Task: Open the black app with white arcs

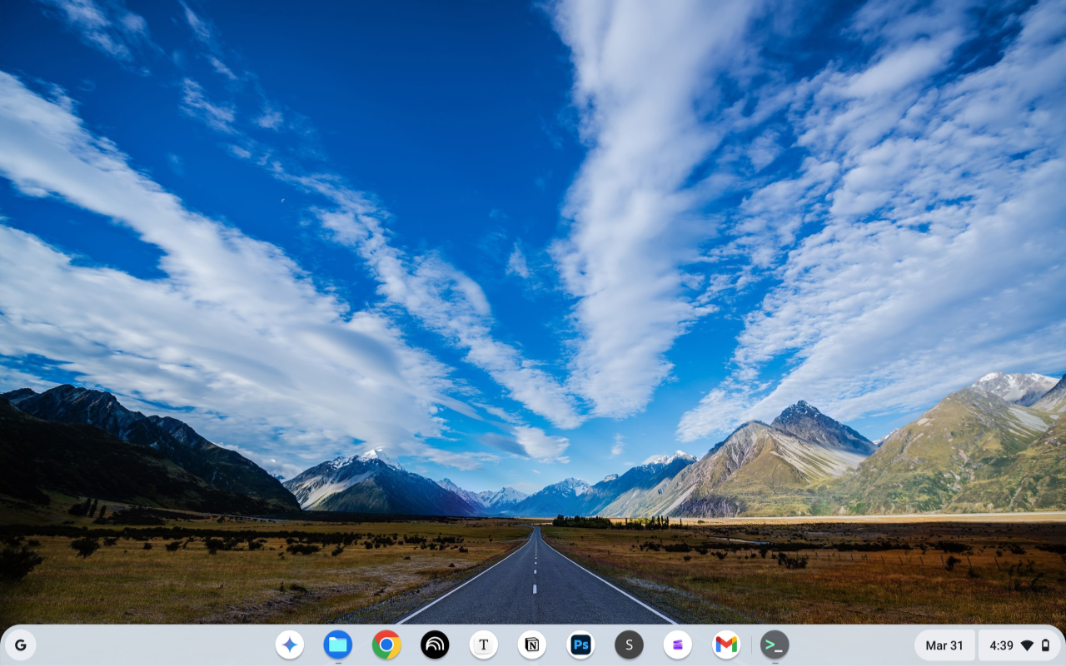Action: 435,645
